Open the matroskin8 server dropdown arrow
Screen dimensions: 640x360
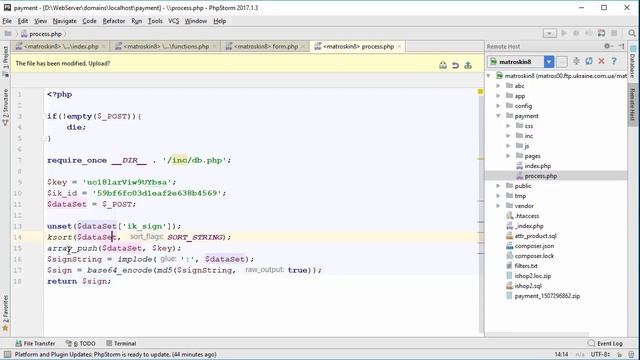pyautogui.click(x=549, y=62)
